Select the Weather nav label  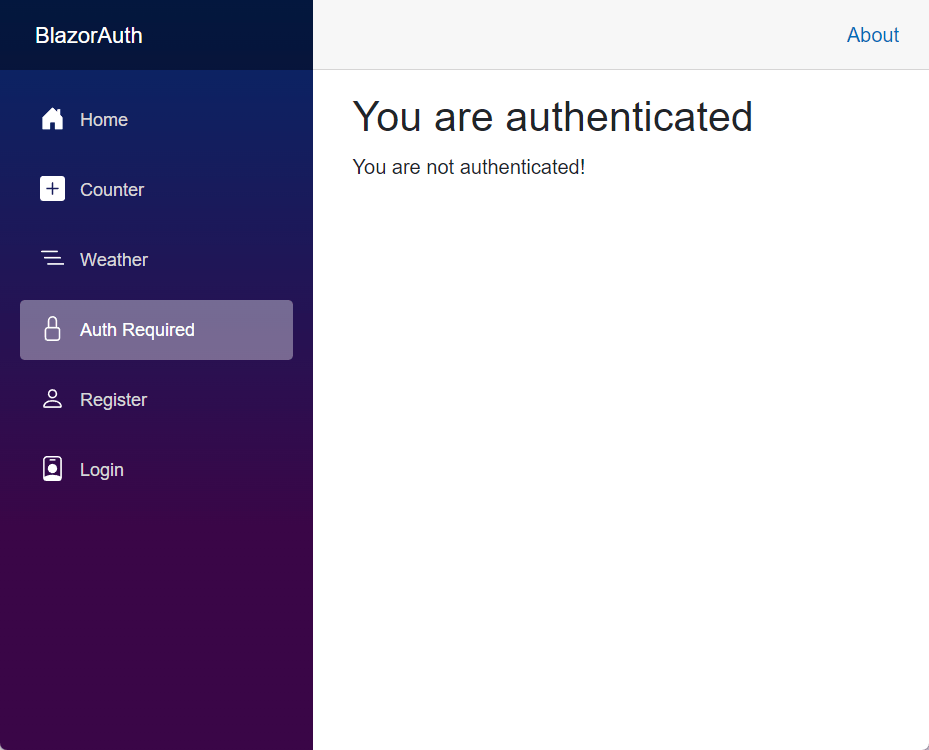114,259
